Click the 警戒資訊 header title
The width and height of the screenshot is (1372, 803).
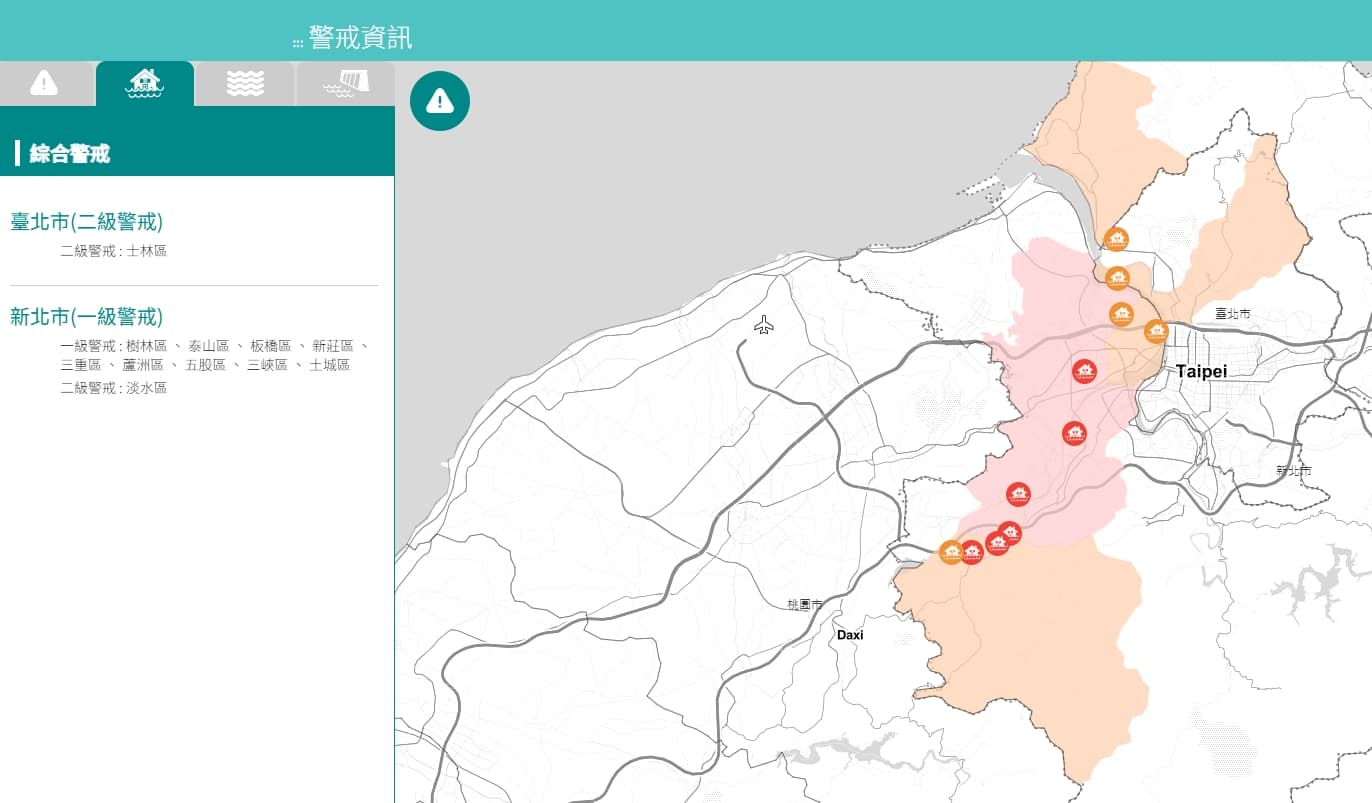[360, 38]
